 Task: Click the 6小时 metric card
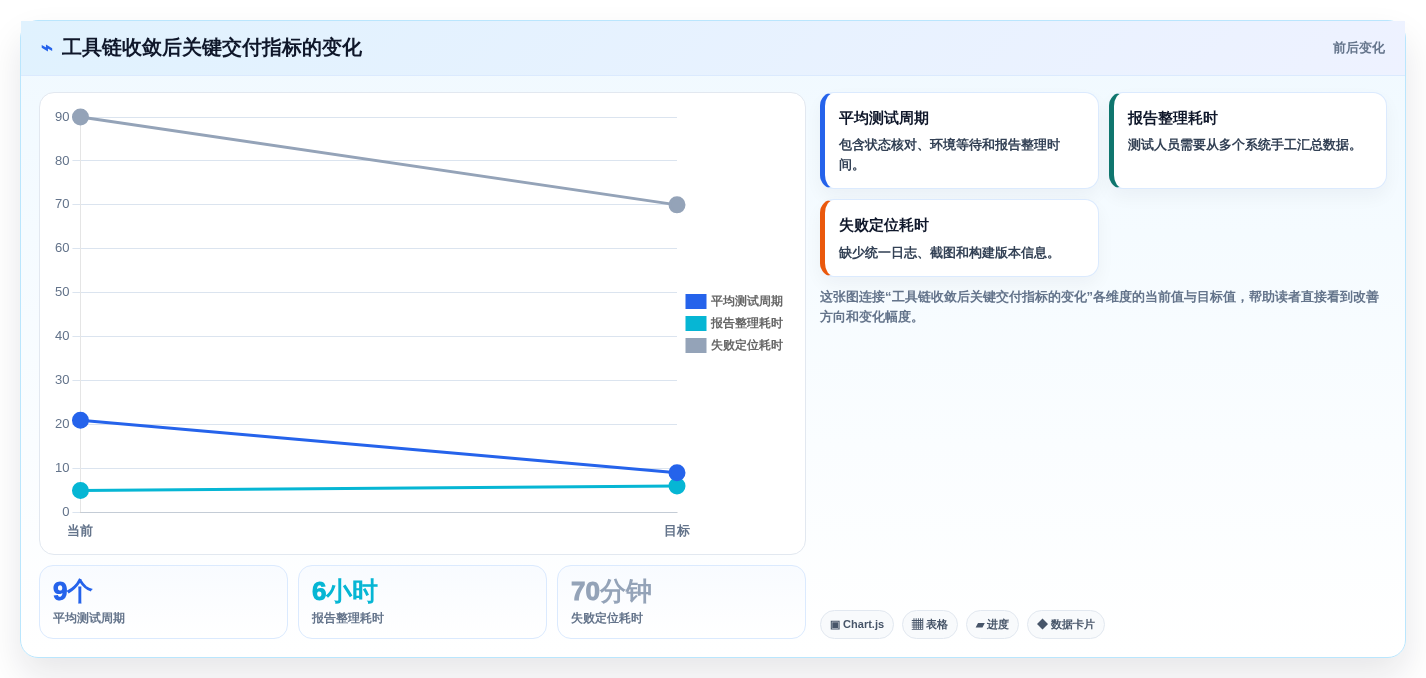coord(422,602)
